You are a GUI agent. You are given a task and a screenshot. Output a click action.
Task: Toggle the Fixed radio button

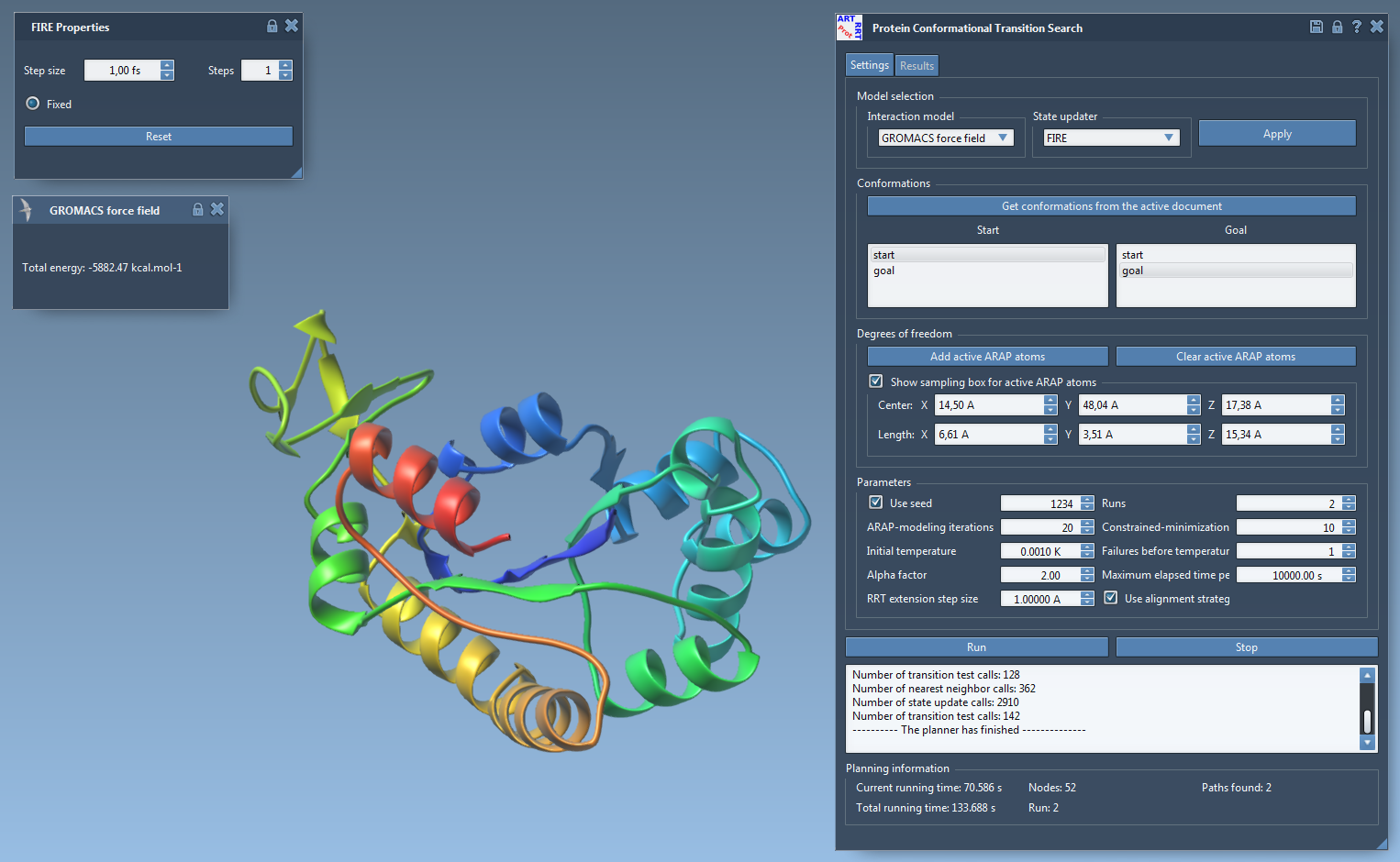point(33,104)
